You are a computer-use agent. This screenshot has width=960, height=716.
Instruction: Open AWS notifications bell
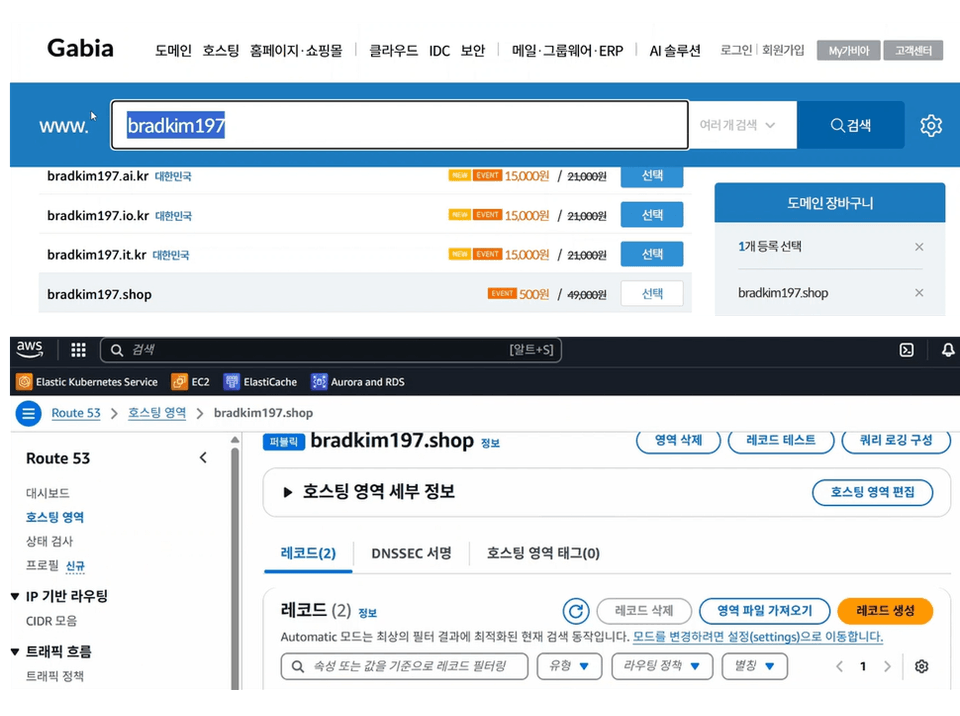(x=947, y=350)
